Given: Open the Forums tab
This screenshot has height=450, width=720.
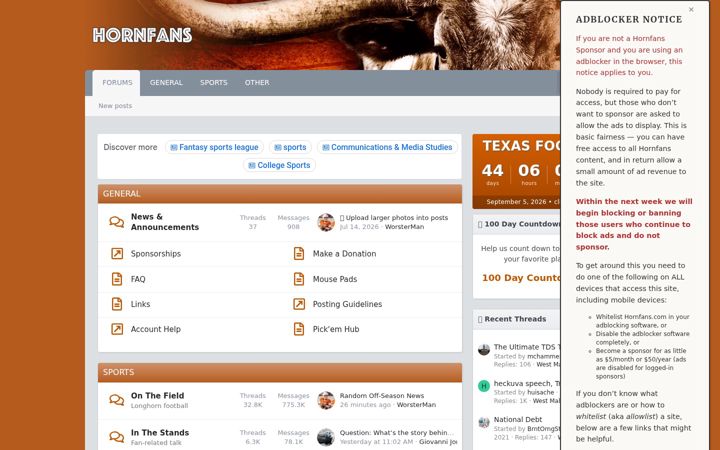Looking at the screenshot, I should [117, 83].
